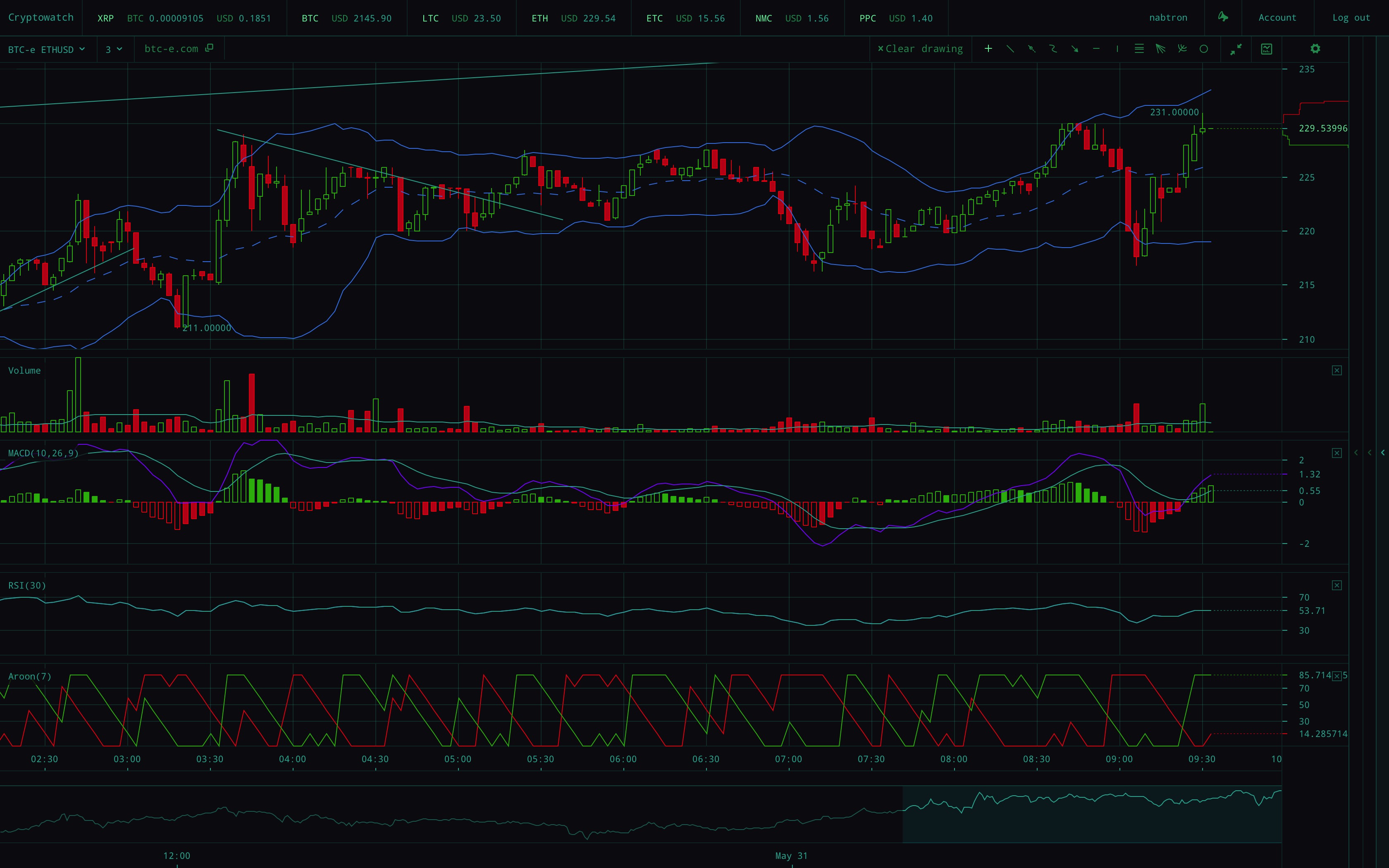This screenshot has height=868, width=1389.
Task: Click the exit fullscreen arrows icon
Action: click(1236, 49)
